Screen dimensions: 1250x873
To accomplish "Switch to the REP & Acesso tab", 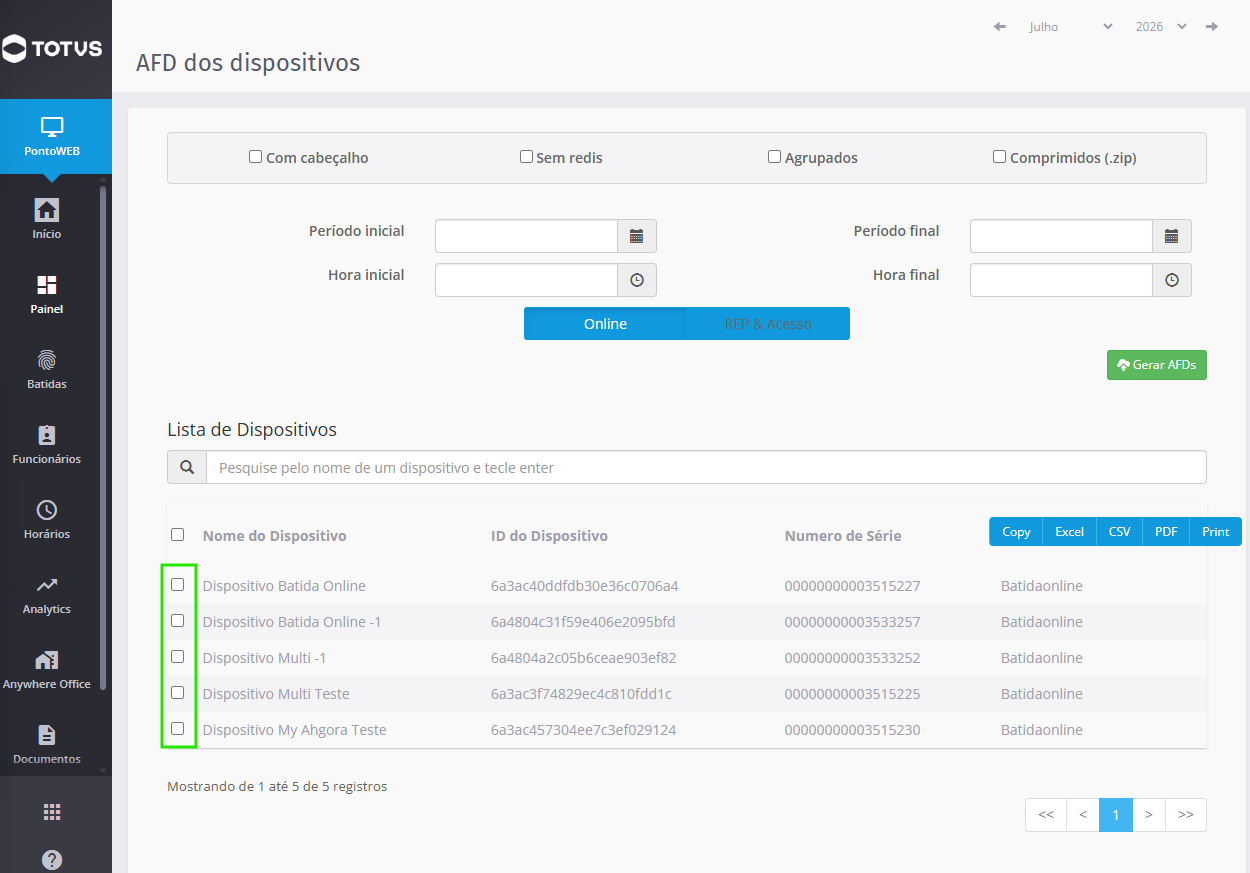I will pyautogui.click(x=768, y=324).
